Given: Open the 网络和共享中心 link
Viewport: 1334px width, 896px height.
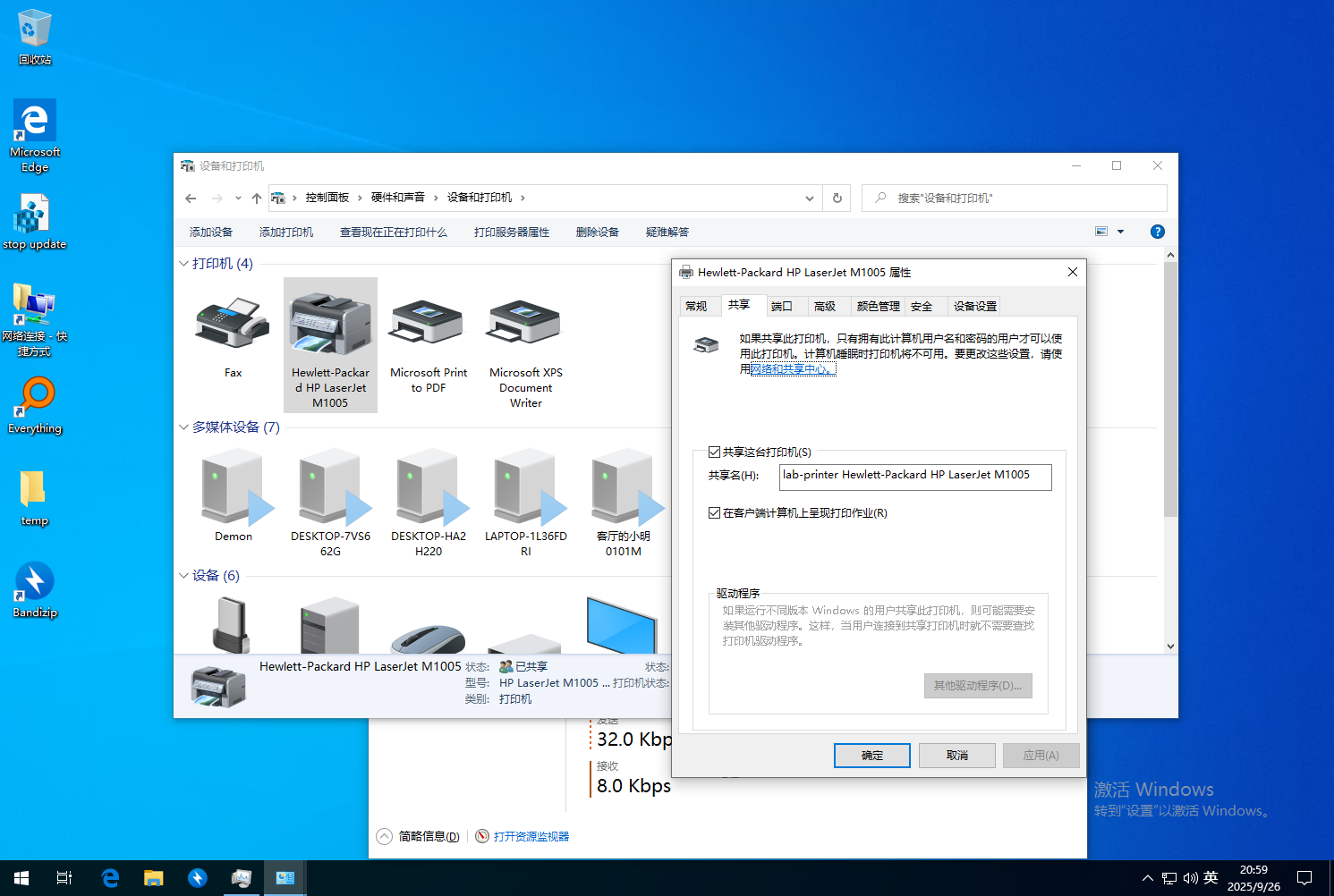Looking at the screenshot, I should (791, 369).
